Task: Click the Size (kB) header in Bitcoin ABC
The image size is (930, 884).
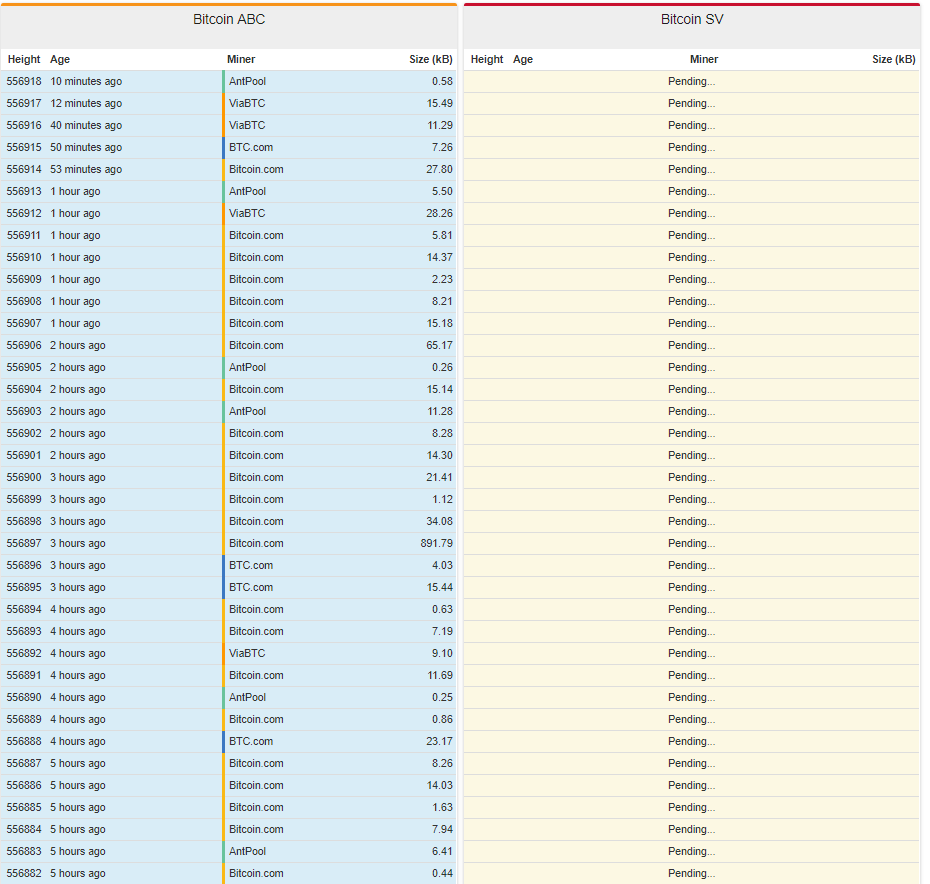Action: (431, 59)
